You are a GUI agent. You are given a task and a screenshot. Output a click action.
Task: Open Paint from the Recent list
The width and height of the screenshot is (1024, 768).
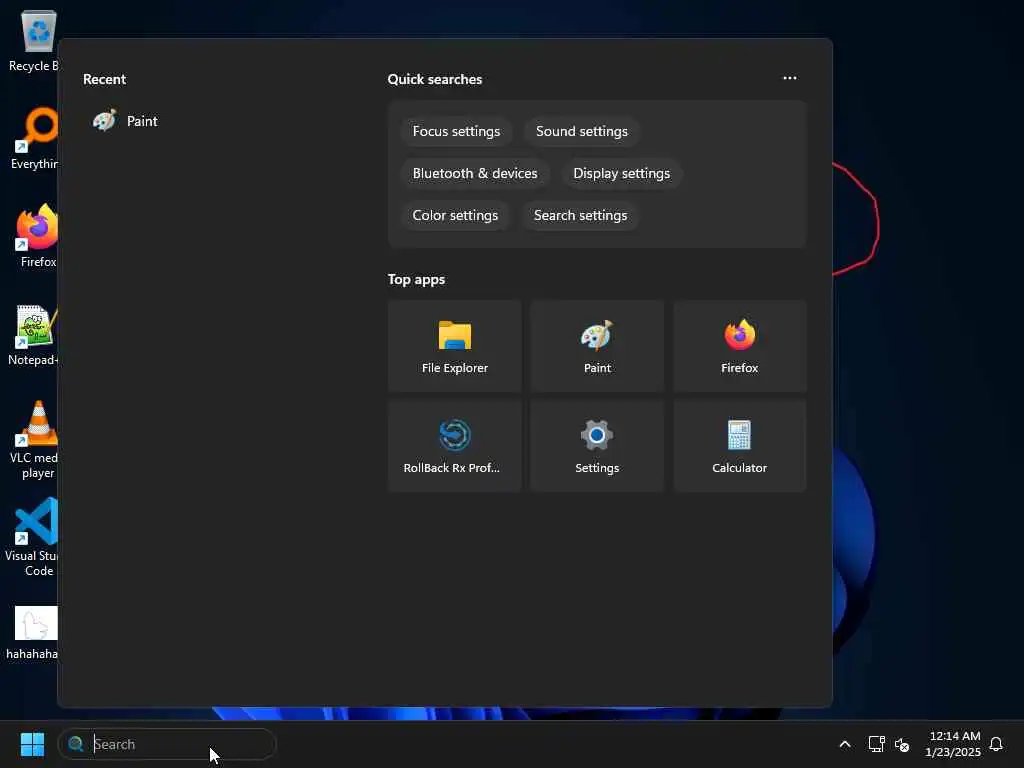coord(125,121)
